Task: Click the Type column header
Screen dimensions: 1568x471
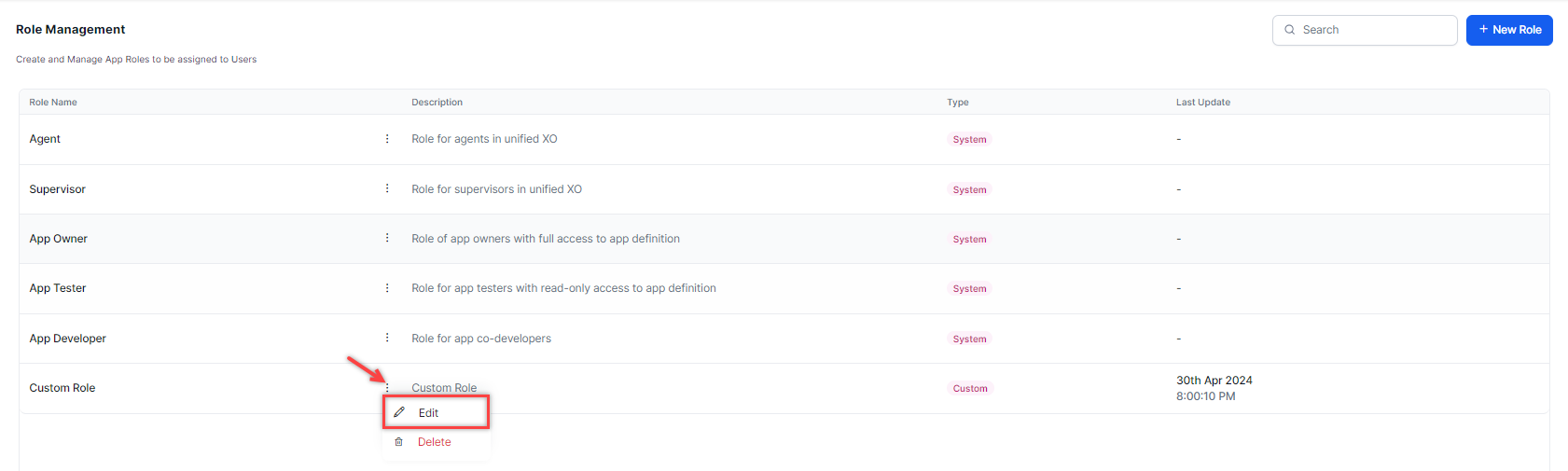Action: tap(958, 103)
